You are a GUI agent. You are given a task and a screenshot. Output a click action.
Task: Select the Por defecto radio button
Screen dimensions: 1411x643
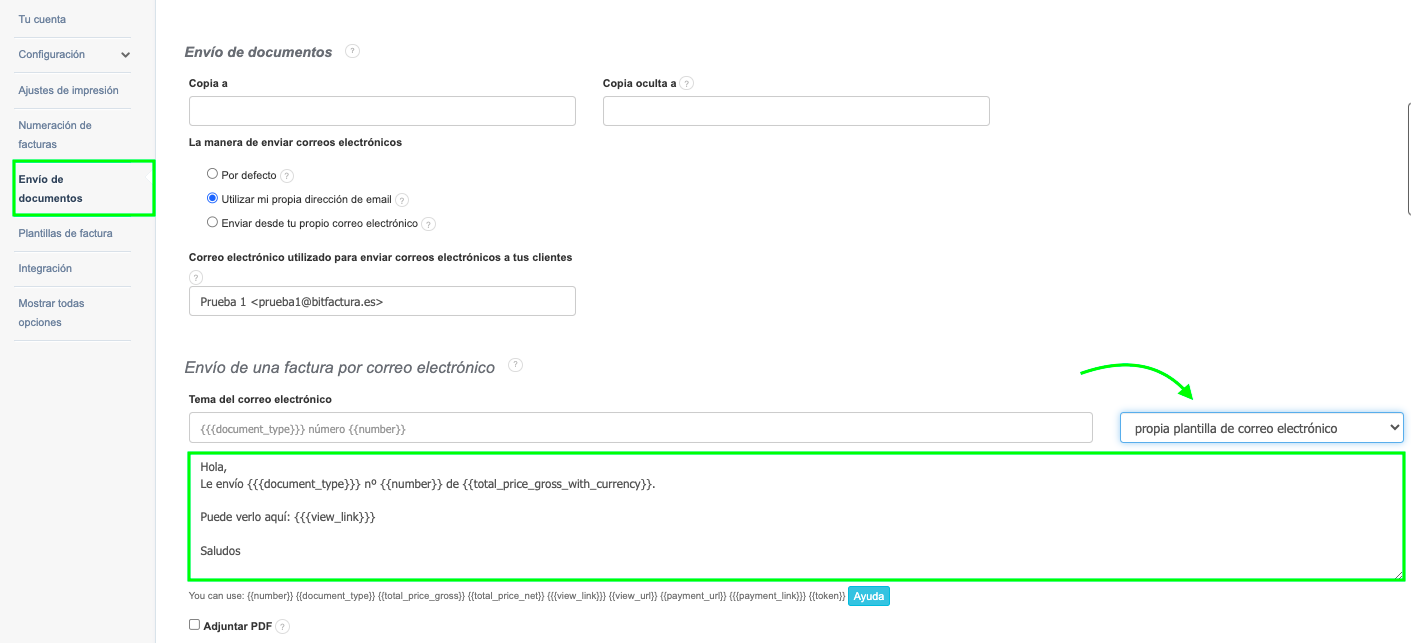(212, 174)
